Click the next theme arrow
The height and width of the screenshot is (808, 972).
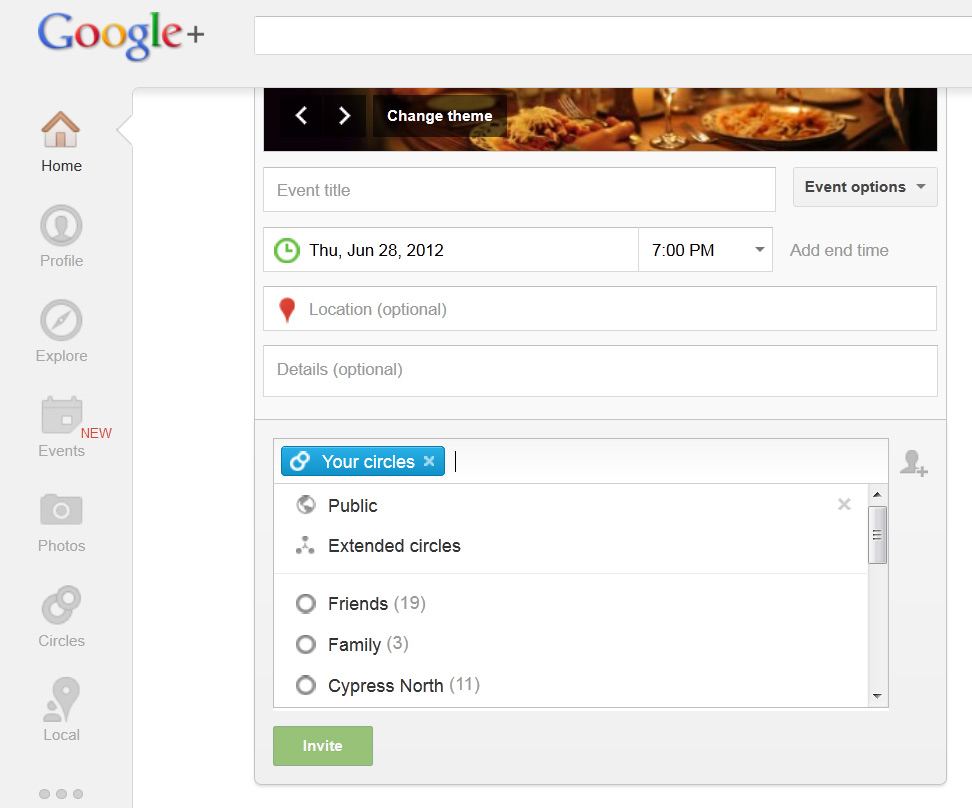click(x=343, y=115)
